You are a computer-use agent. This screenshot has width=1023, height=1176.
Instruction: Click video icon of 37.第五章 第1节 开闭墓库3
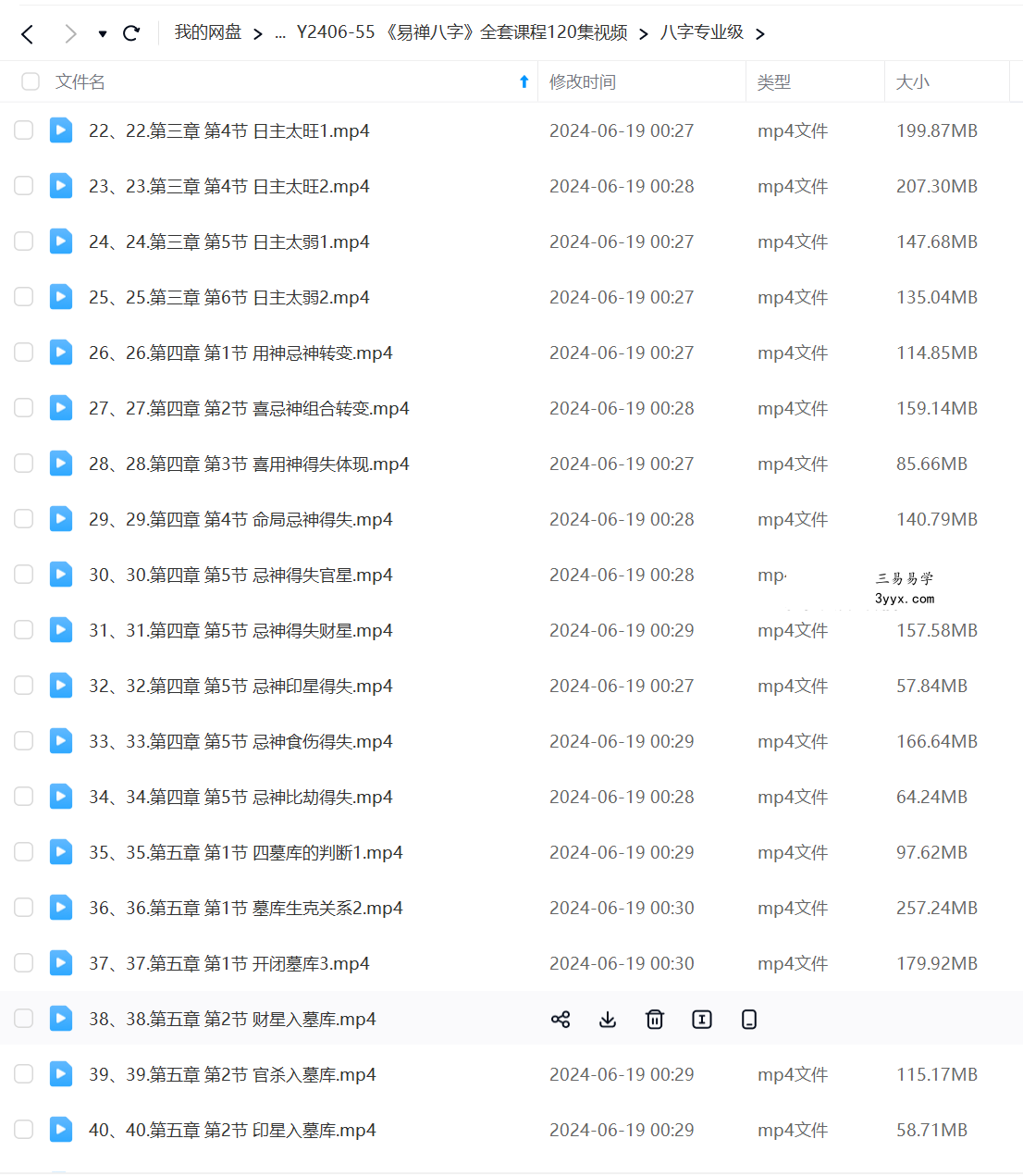point(61,963)
